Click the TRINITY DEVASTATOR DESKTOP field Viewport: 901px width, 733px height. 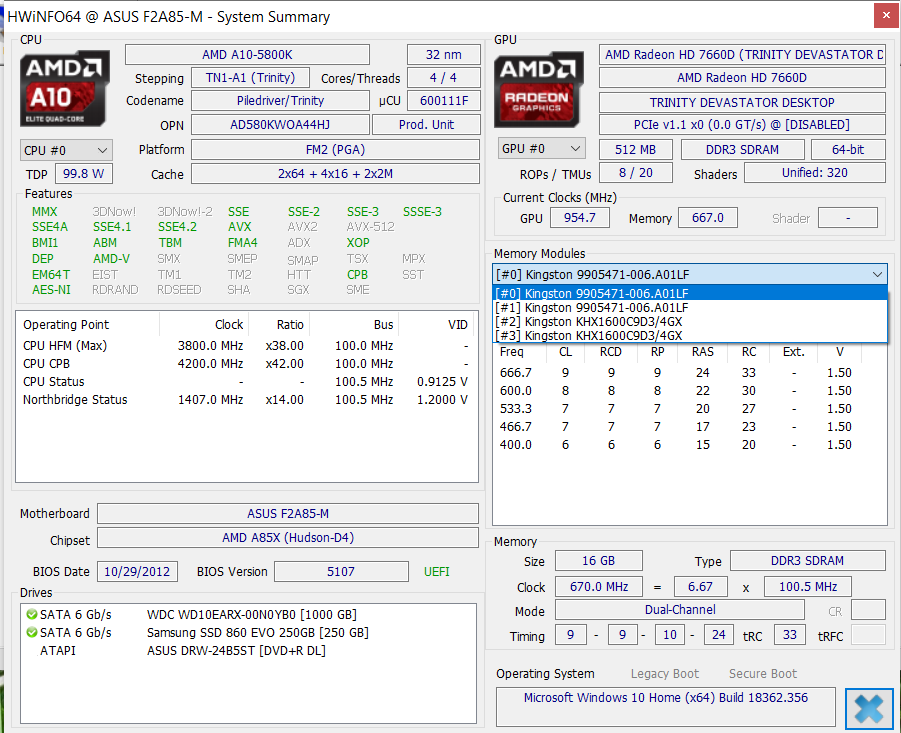coord(742,102)
